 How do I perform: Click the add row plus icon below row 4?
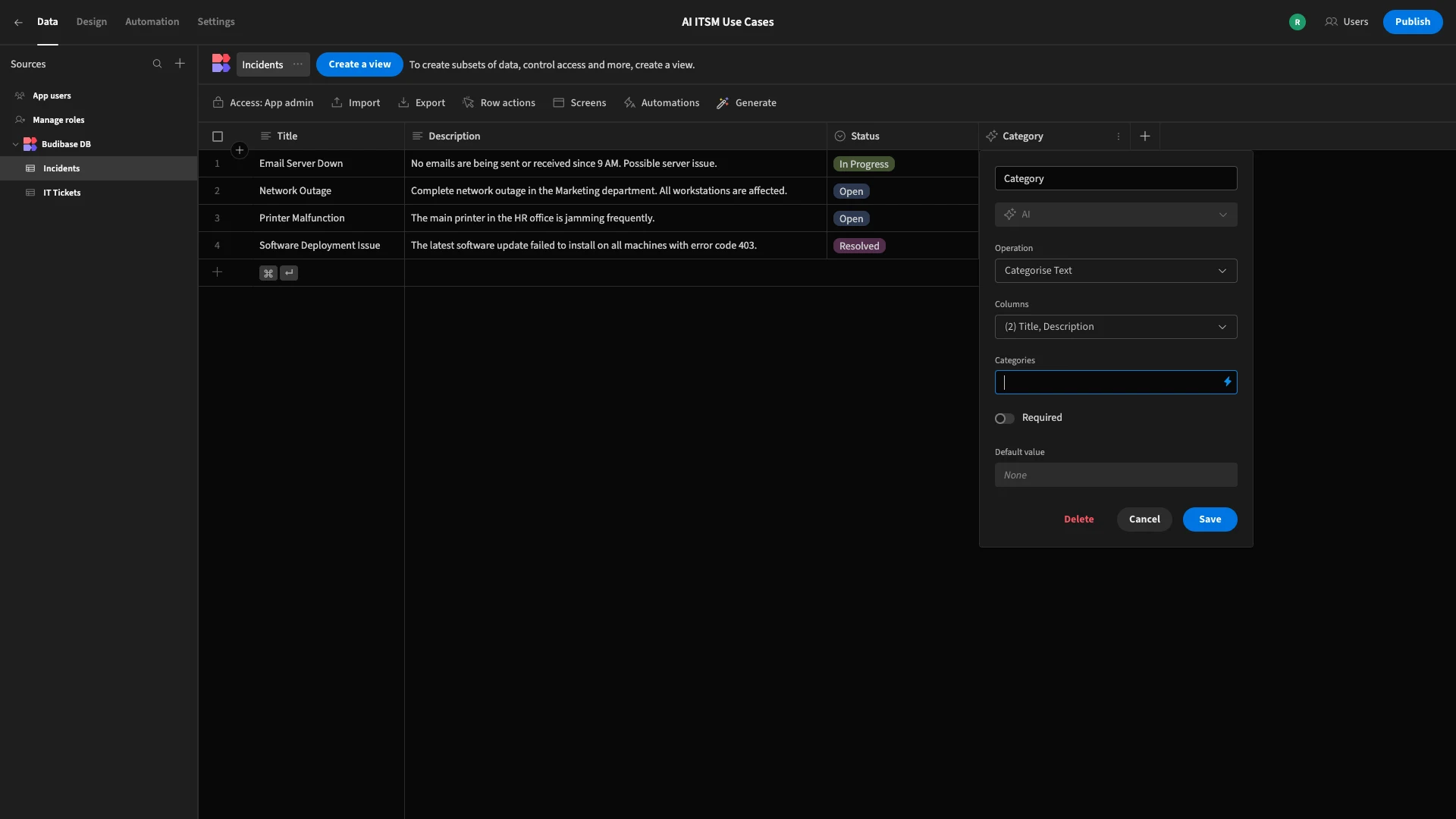[217, 272]
